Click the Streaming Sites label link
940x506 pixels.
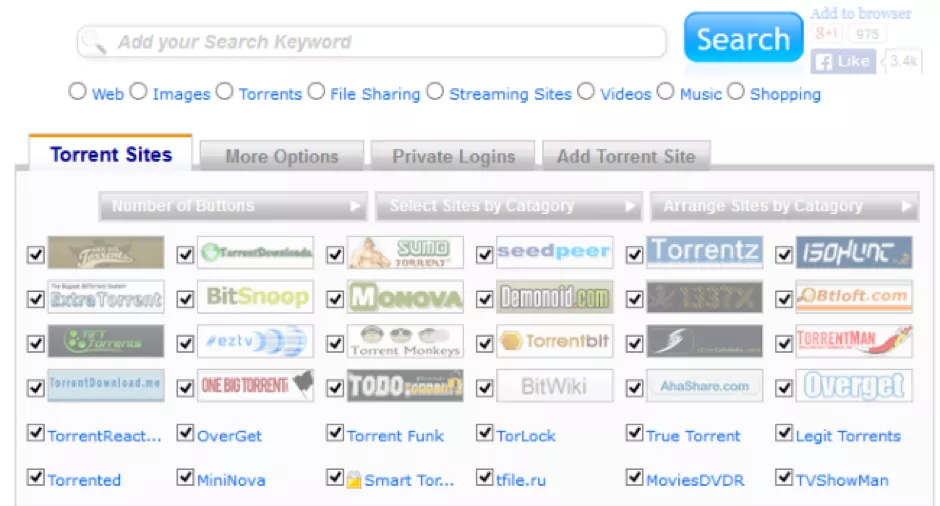pos(510,94)
